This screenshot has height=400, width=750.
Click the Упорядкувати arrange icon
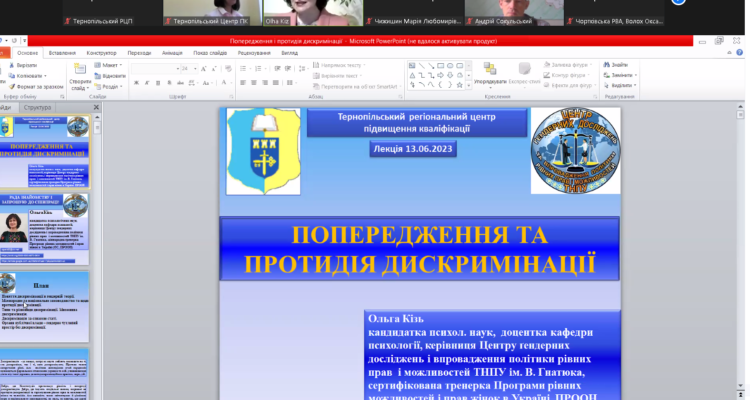490,69
